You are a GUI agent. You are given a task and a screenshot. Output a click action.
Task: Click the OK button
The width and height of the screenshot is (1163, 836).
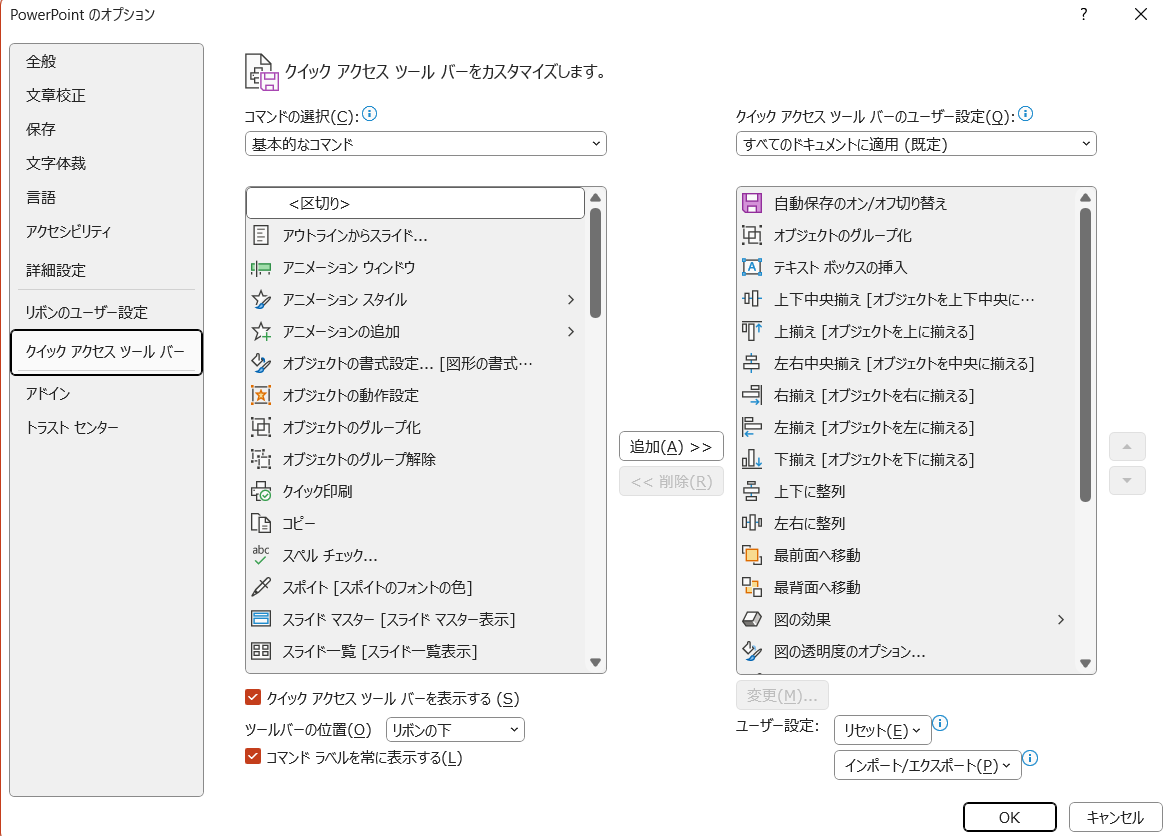[1009, 817]
